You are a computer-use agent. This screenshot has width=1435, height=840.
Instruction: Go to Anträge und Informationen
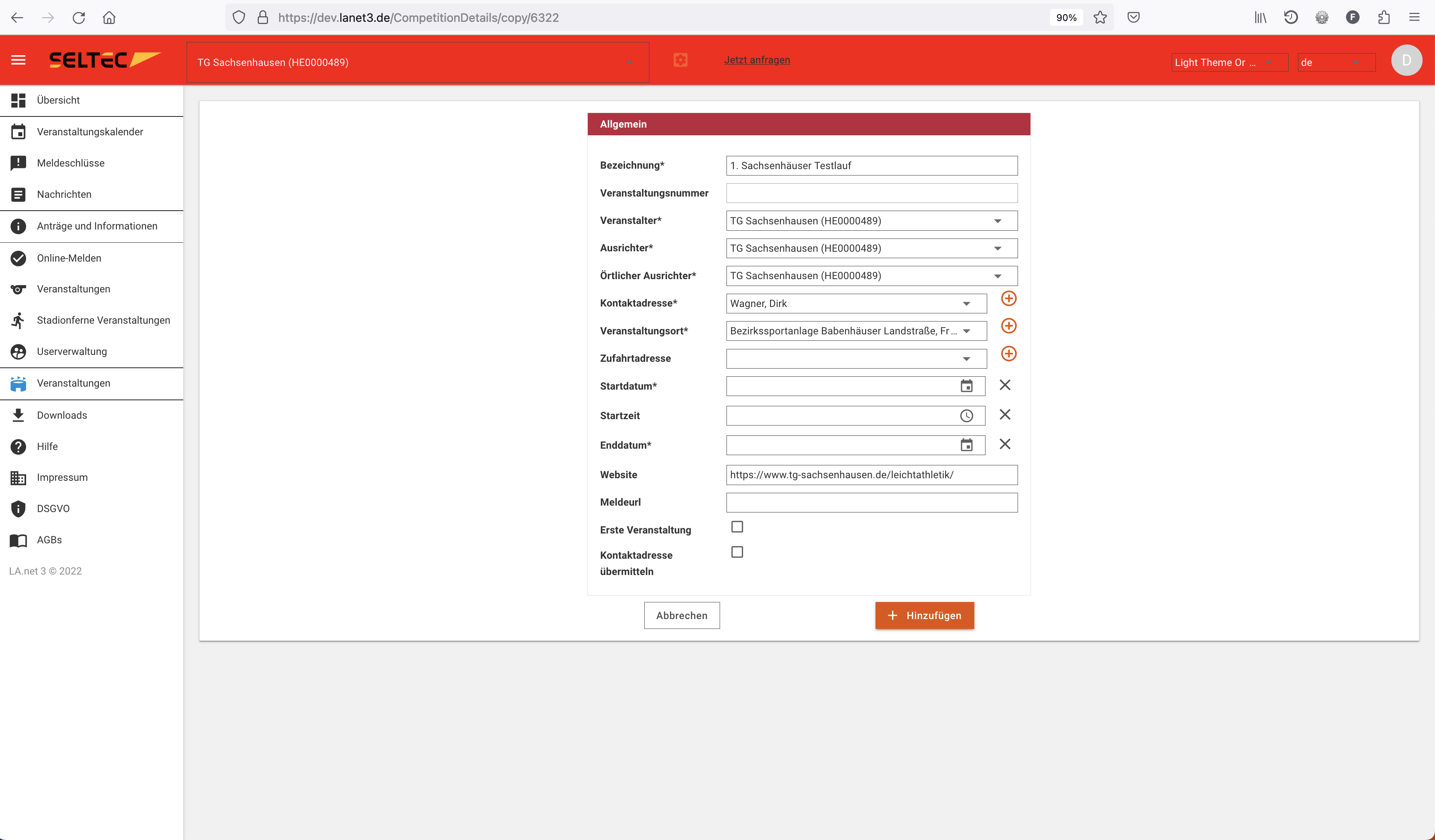tap(92, 226)
